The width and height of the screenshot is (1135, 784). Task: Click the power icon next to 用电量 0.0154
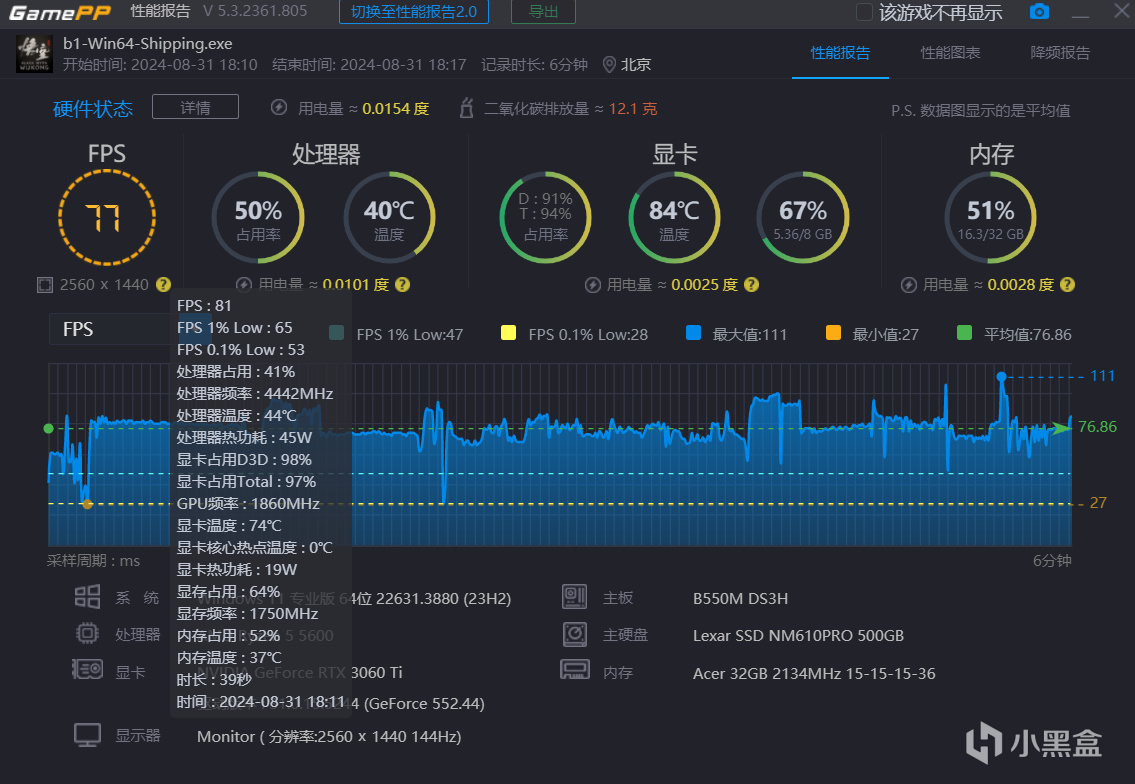pyautogui.click(x=279, y=108)
